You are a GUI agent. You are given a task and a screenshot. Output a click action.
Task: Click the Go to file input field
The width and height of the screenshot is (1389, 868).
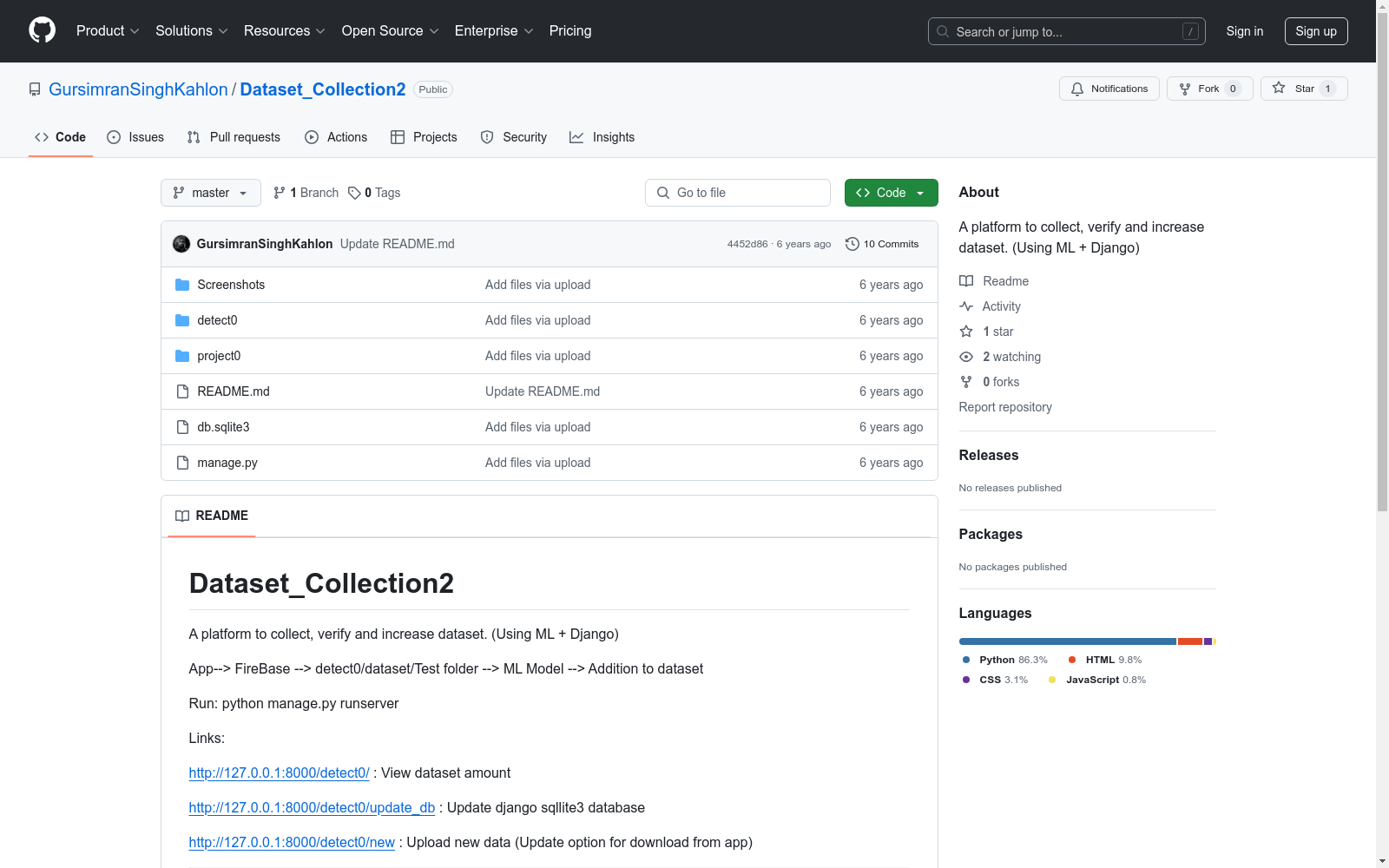click(x=738, y=193)
